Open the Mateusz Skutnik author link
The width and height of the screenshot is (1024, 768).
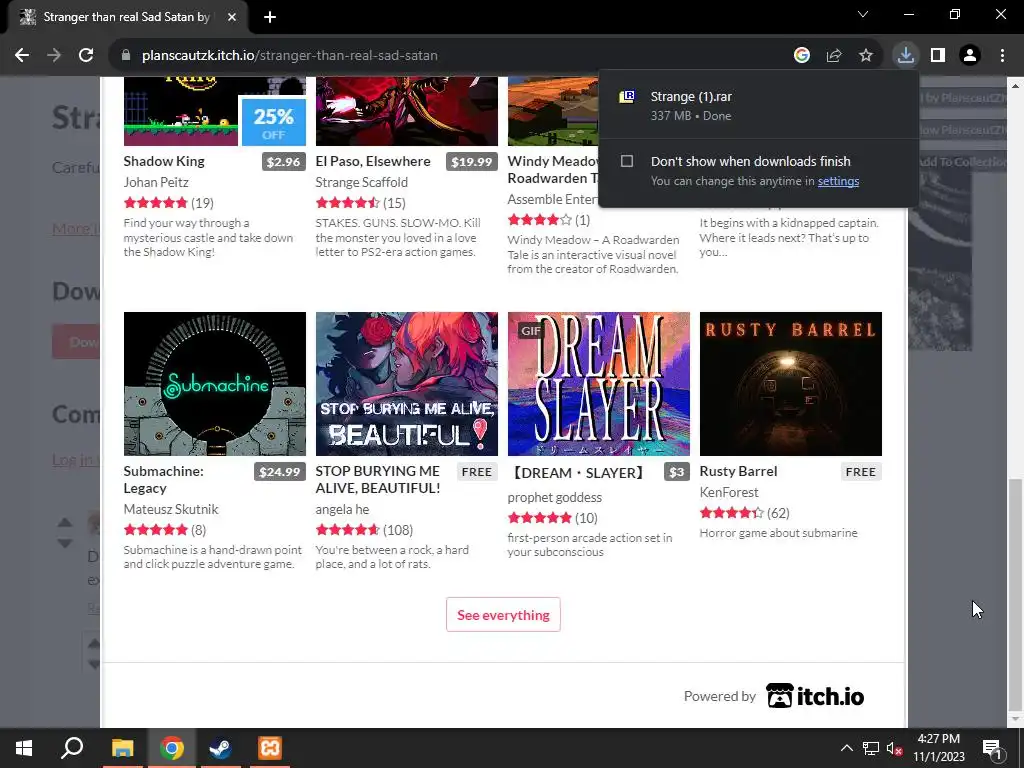pyautogui.click(x=171, y=509)
